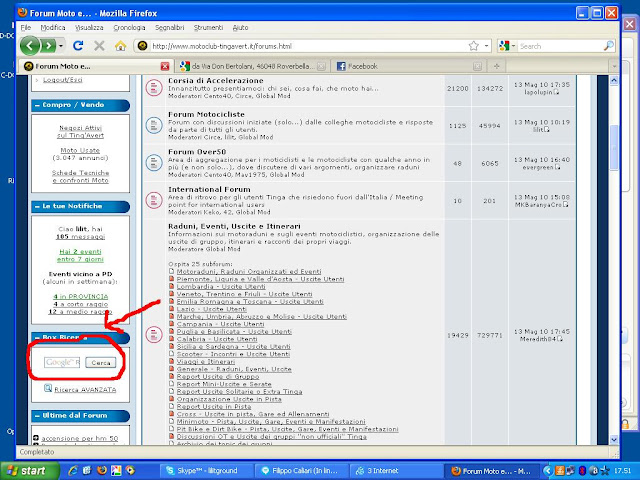This screenshot has width=640, height=480.
Task: Open the Forum Over50 title
Action: pos(197,152)
